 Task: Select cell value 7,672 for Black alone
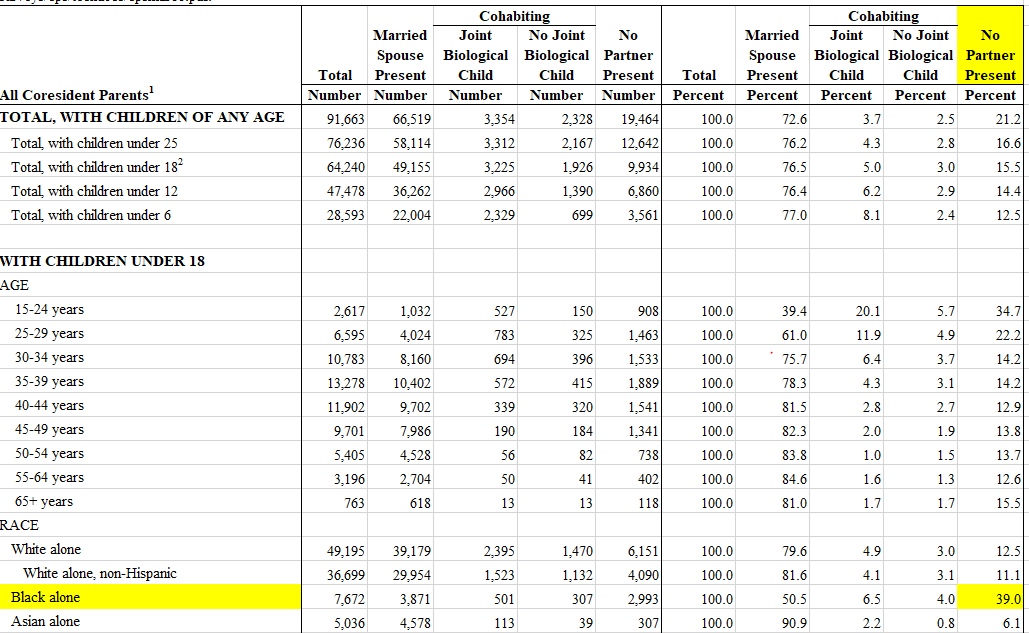348,599
